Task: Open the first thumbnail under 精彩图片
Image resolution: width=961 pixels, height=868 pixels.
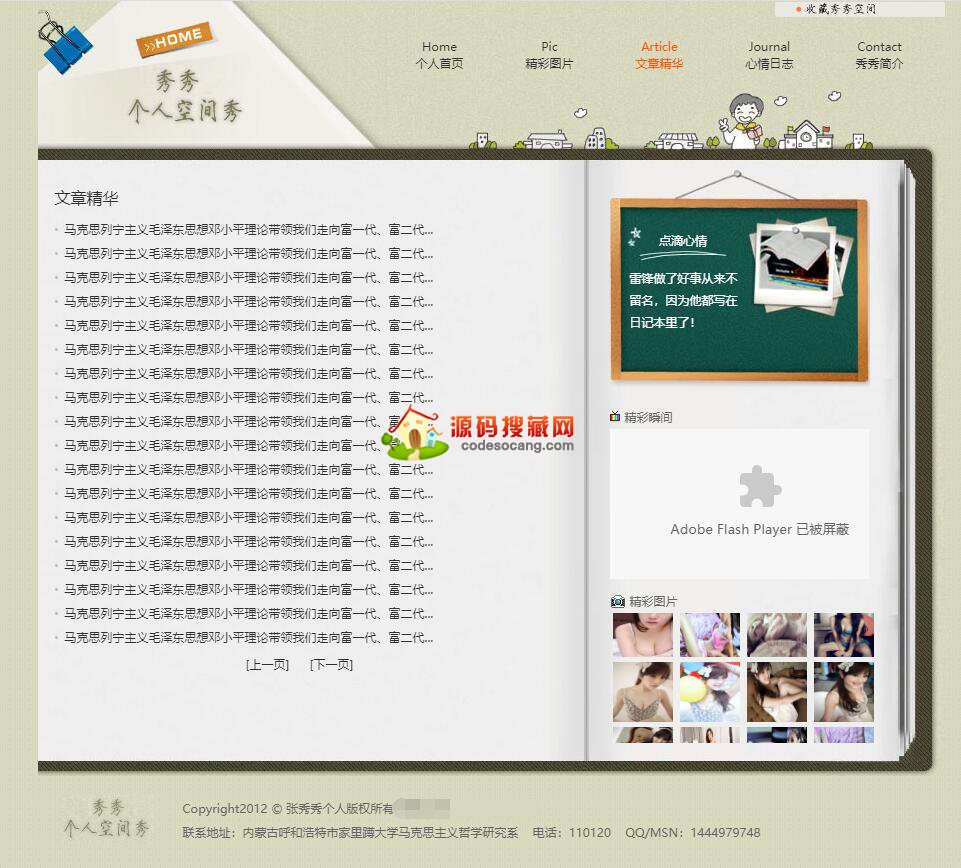Action: (x=642, y=635)
